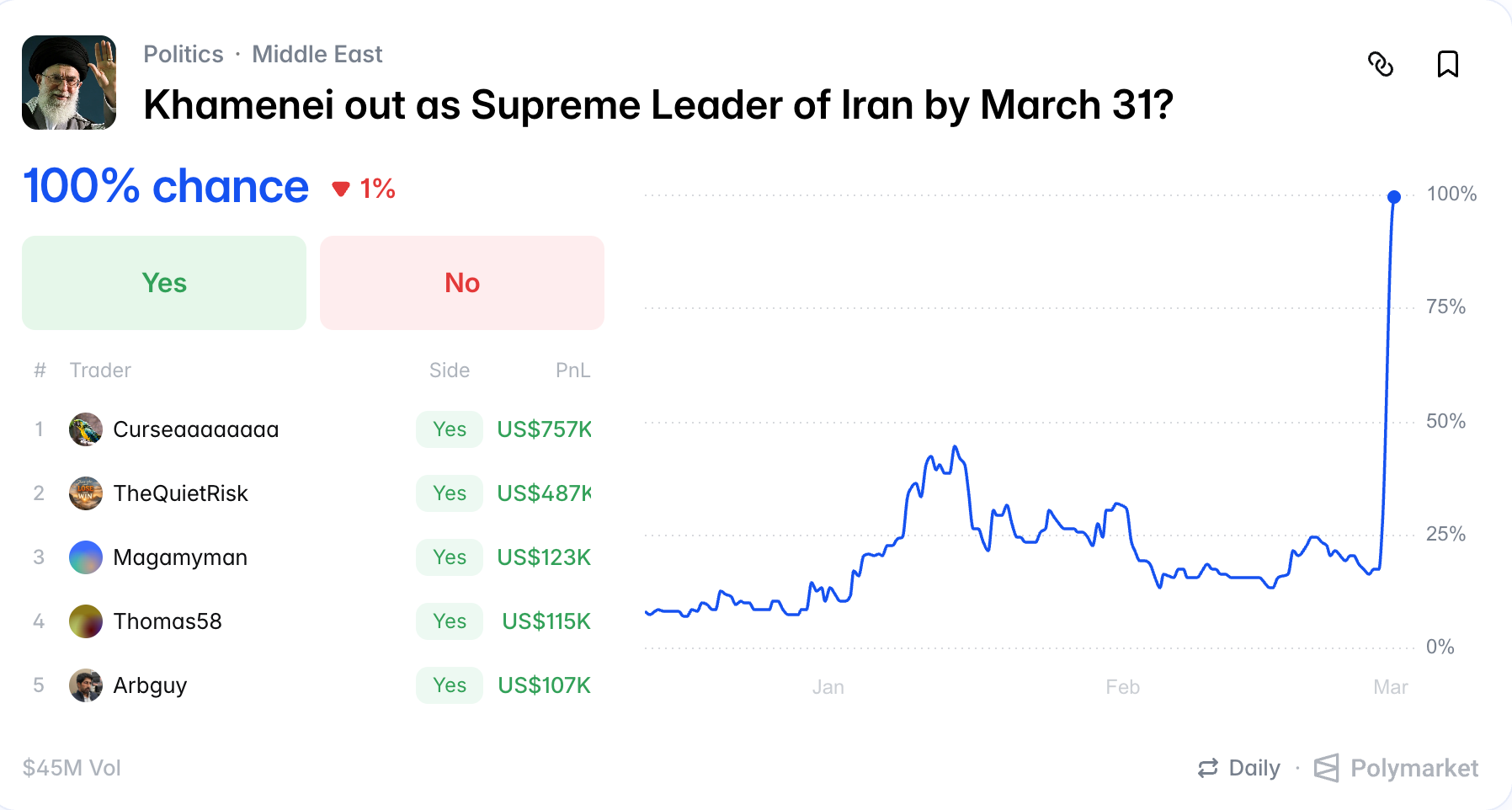
Task: Click the repeat interval icon beside Daily
Action: 1210,768
